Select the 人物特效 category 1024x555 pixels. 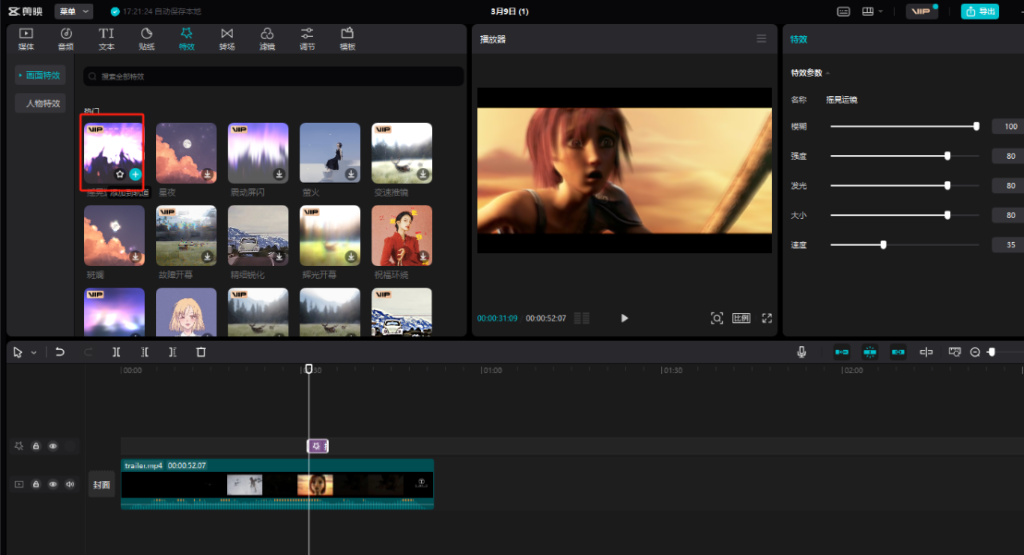[x=40, y=103]
